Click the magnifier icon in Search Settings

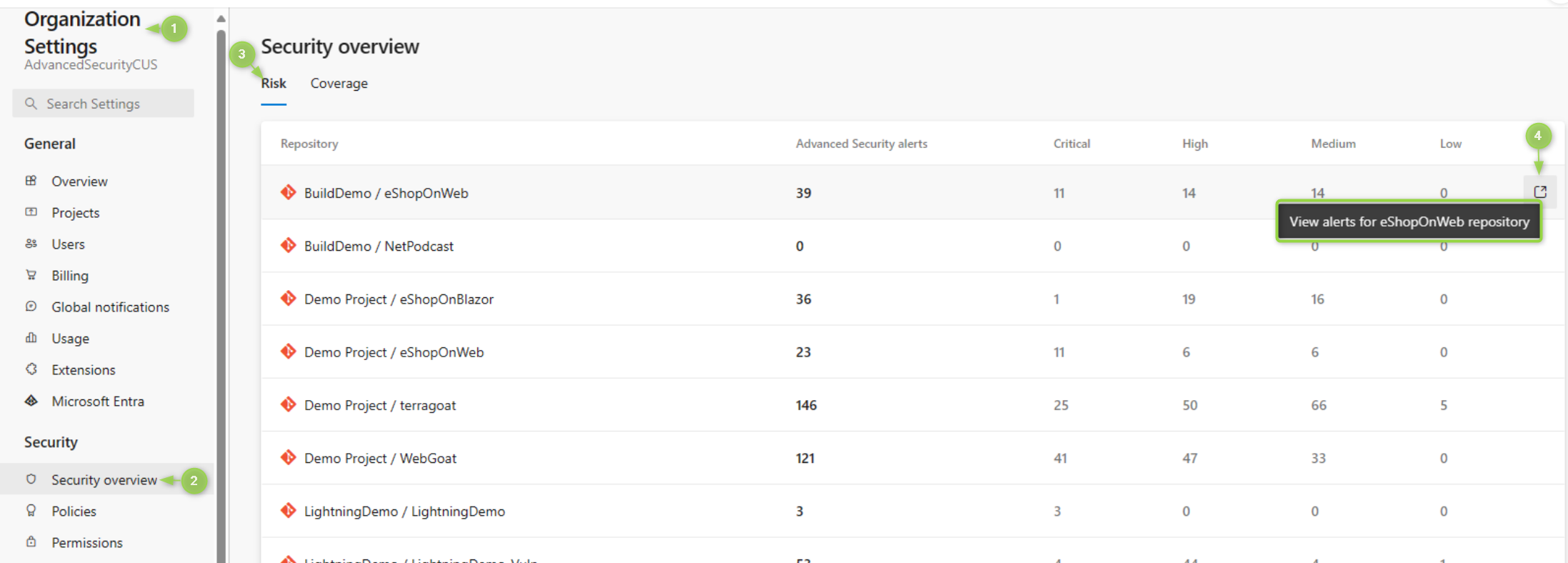pos(31,104)
